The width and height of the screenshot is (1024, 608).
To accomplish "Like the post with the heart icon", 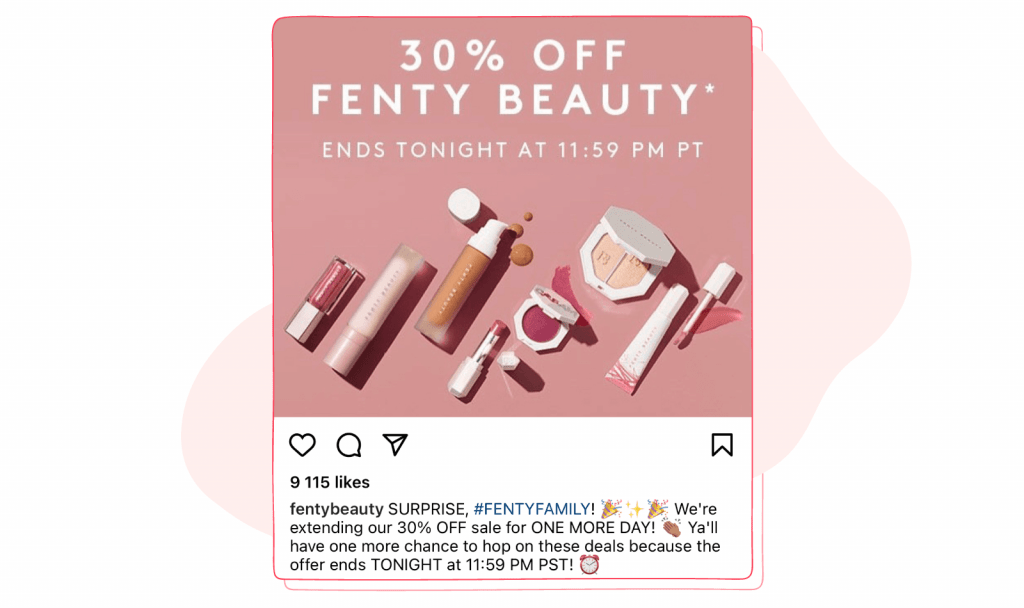I will click(x=302, y=445).
